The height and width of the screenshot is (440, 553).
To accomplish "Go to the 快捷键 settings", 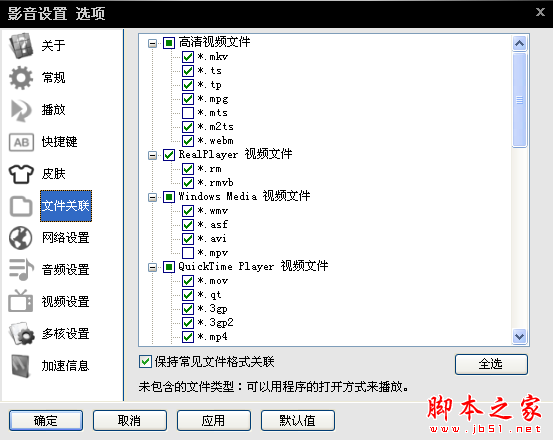I will coord(60,142).
